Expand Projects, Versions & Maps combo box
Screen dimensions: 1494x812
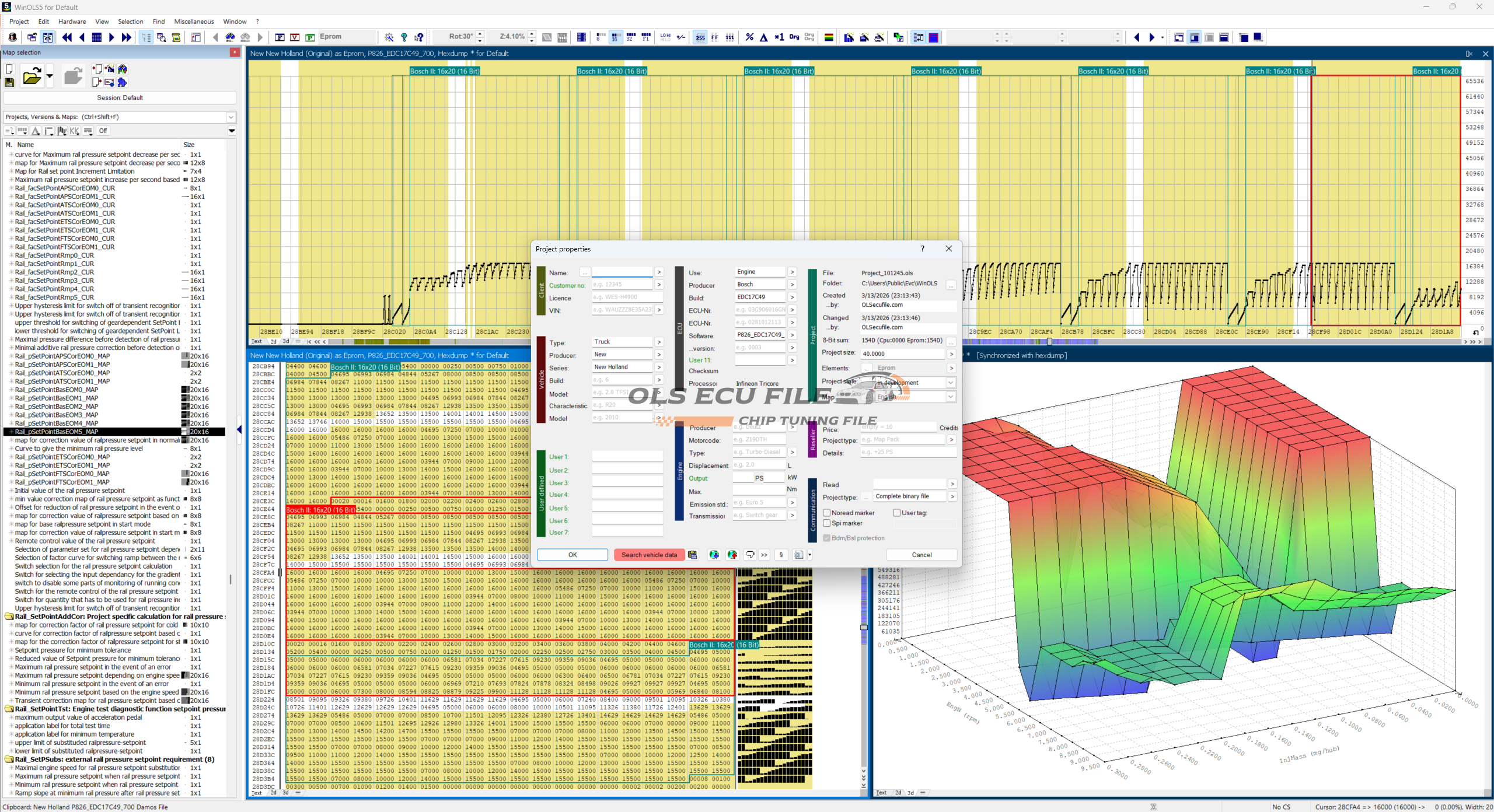click(x=231, y=117)
